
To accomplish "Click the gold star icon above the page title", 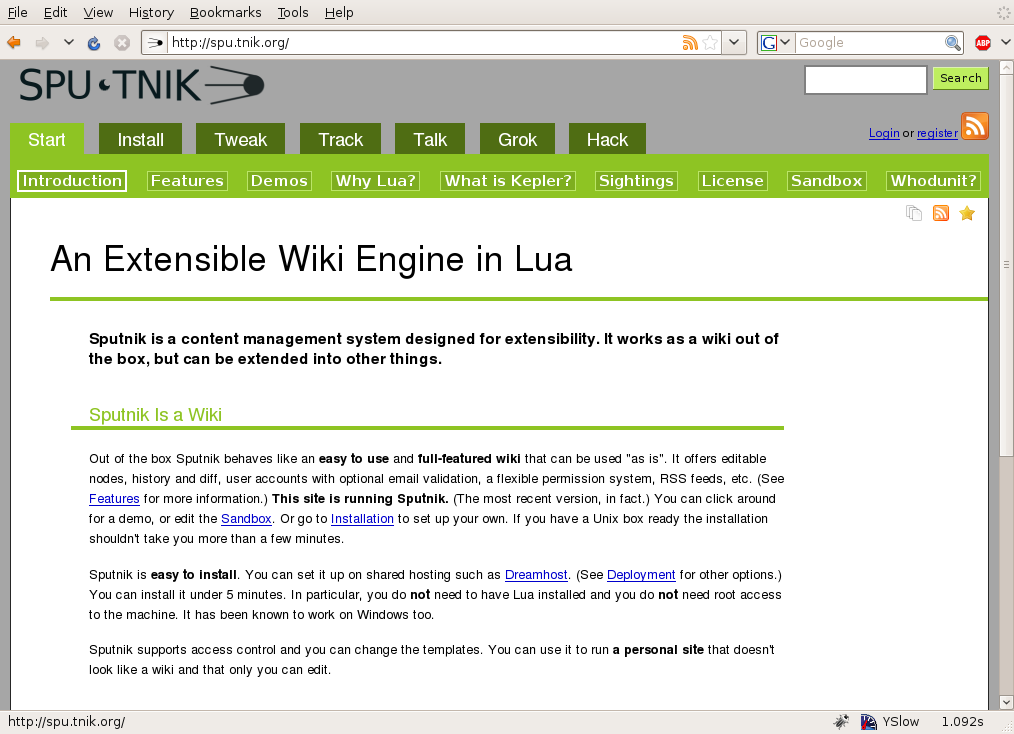I will pyautogui.click(x=967, y=213).
